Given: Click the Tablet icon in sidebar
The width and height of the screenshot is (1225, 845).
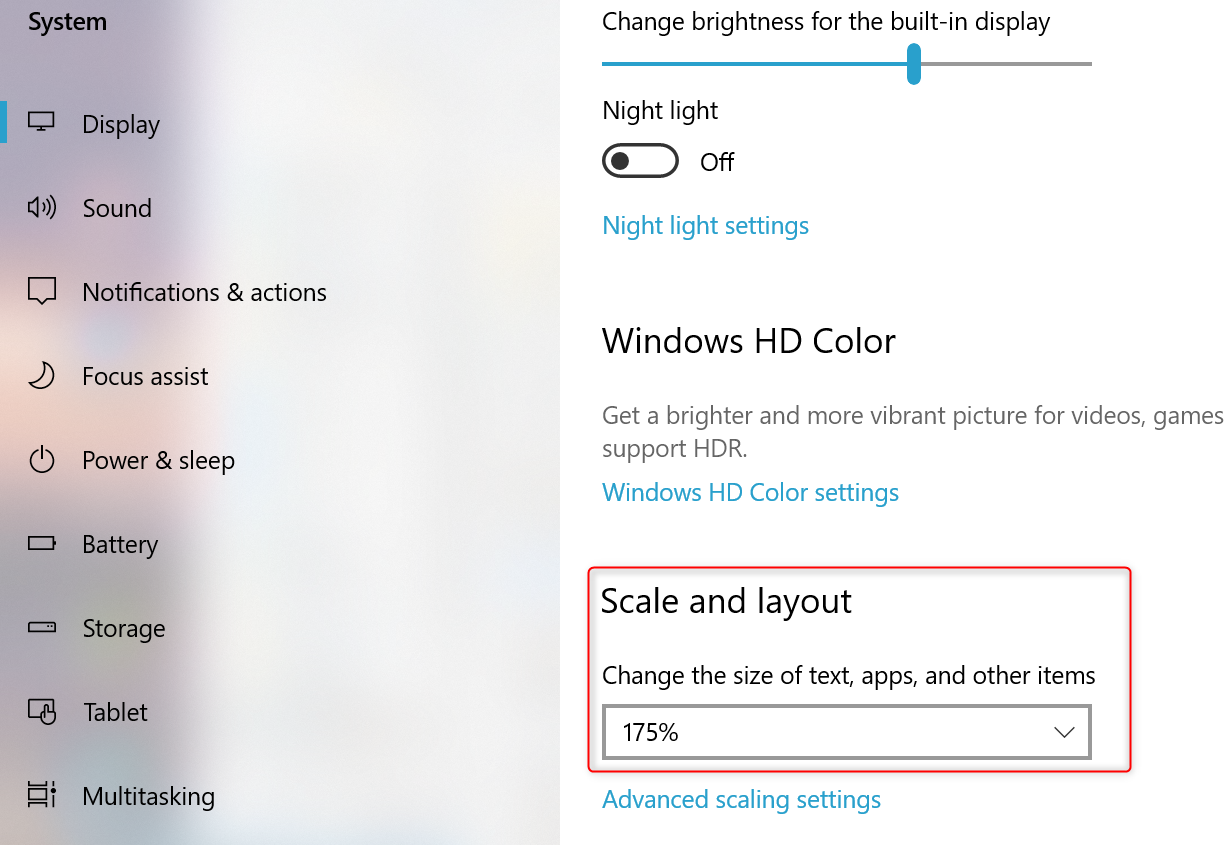Looking at the screenshot, I should tap(42, 712).
